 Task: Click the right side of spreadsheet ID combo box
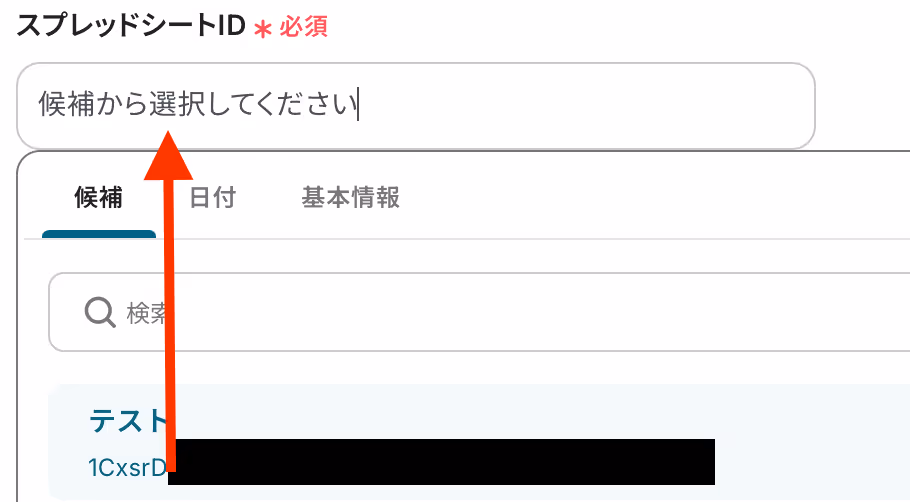pos(754,106)
